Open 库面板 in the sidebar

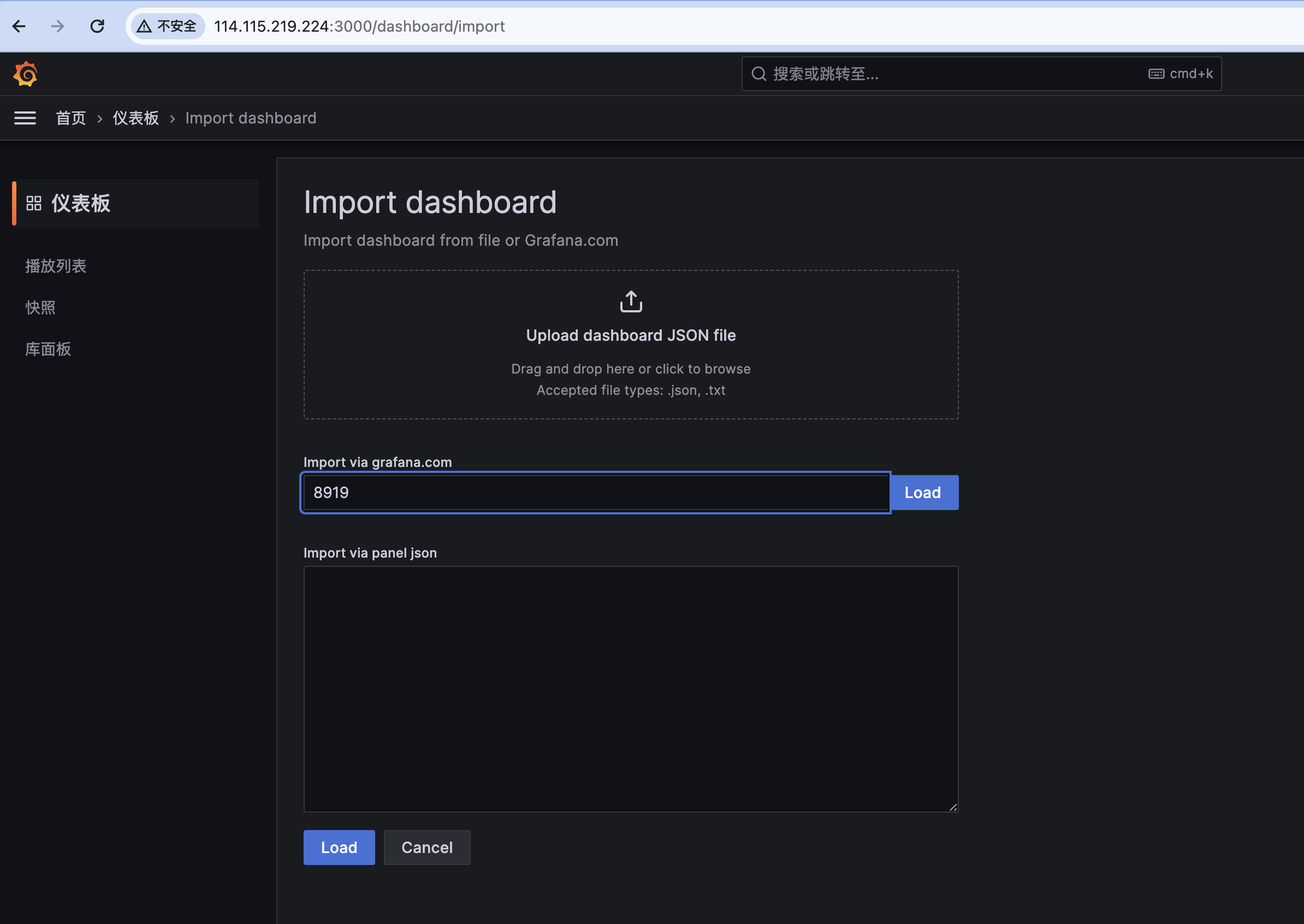[x=49, y=349]
